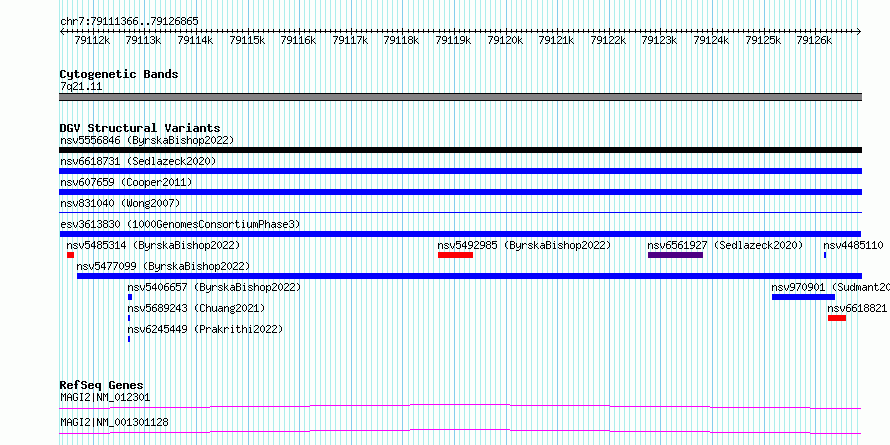Click the red nsv6618821 variant bar
Image resolution: width=890 pixels, height=445 pixels.
pyautogui.click(x=837, y=318)
